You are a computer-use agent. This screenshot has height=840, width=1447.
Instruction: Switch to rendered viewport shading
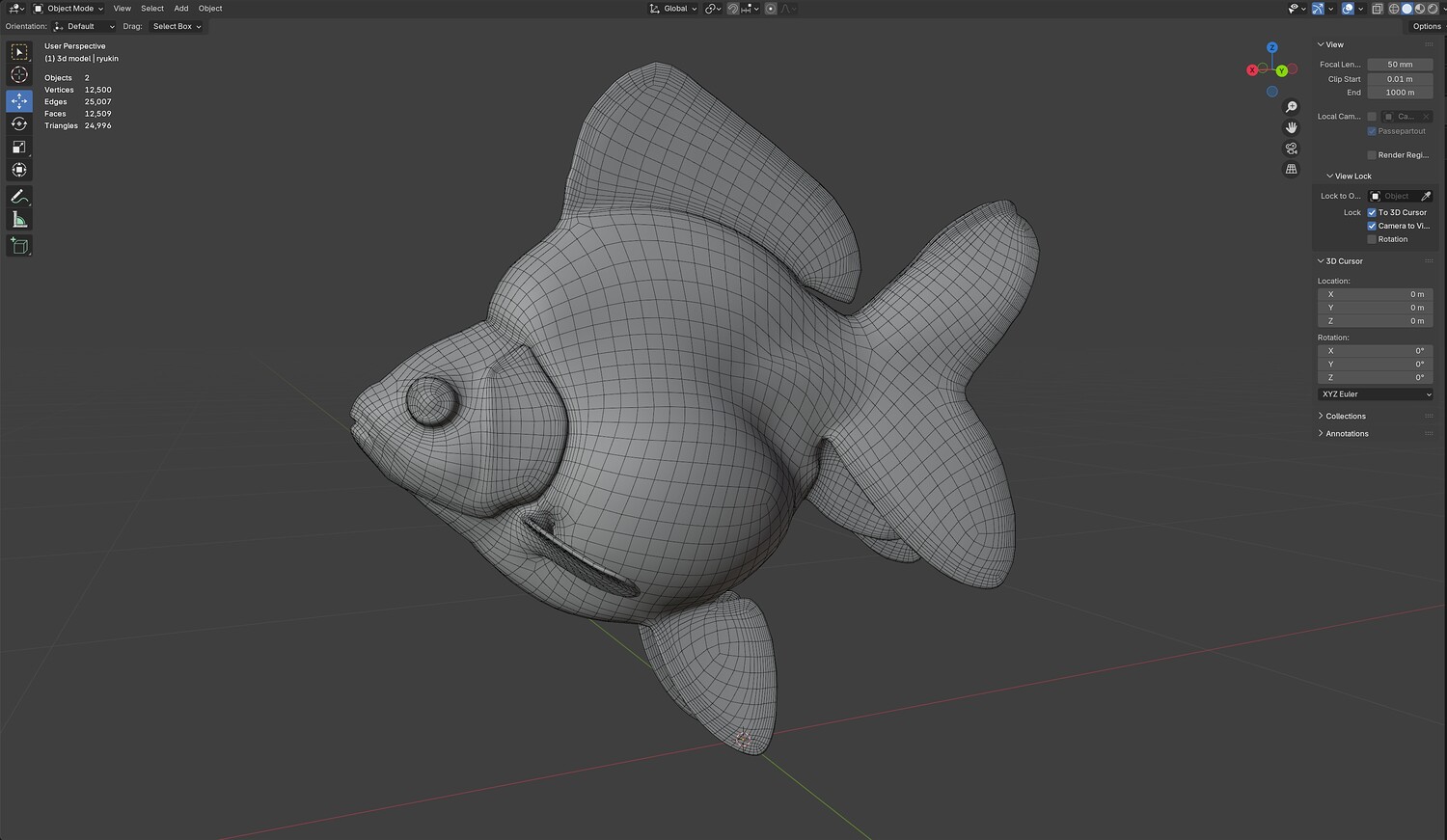1433,9
